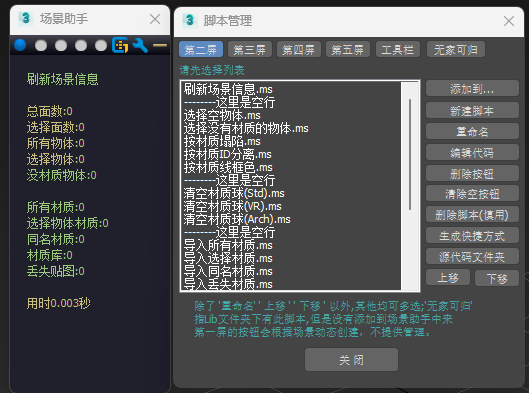Screen dimensions: 529x393
Task: Switch to the fourth grey screen dot
Action: coord(81,46)
